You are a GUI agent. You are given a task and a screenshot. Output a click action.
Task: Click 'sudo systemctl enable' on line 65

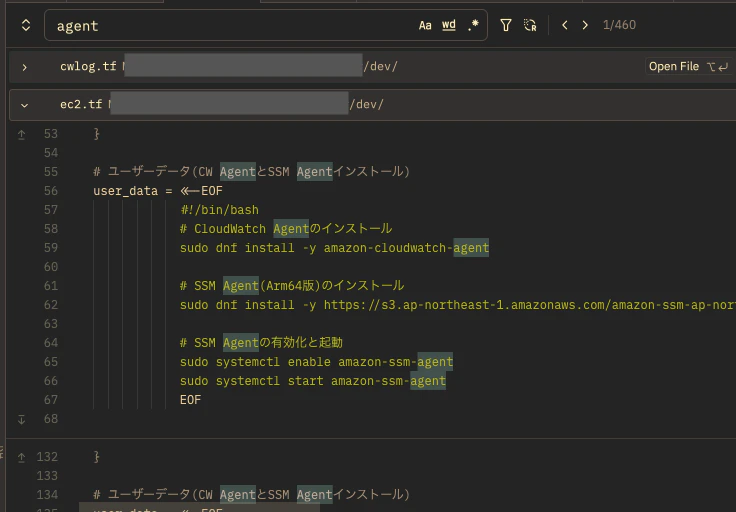(x=255, y=362)
